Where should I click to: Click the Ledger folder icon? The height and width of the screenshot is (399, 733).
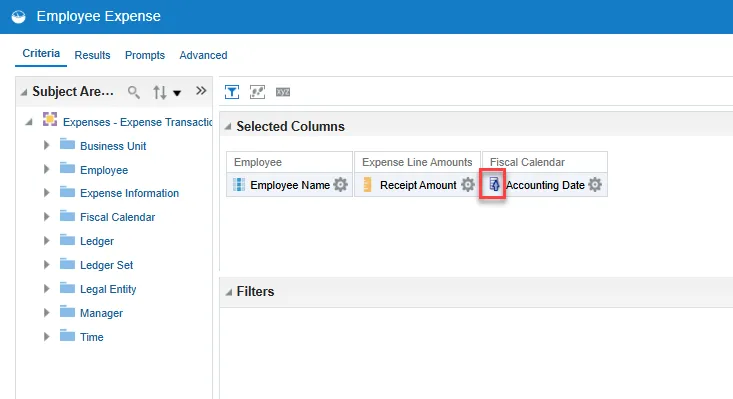tap(67, 240)
